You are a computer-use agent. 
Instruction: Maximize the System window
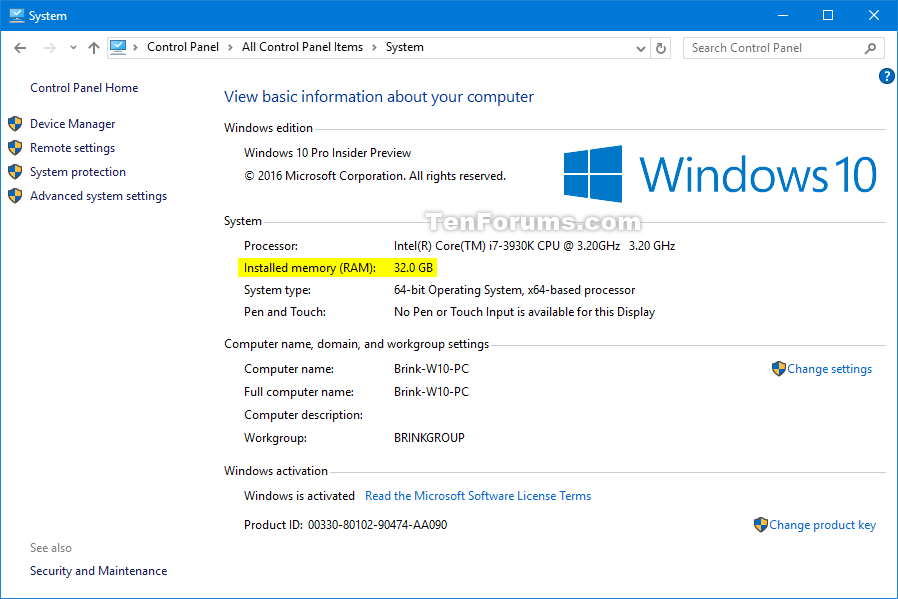(828, 15)
